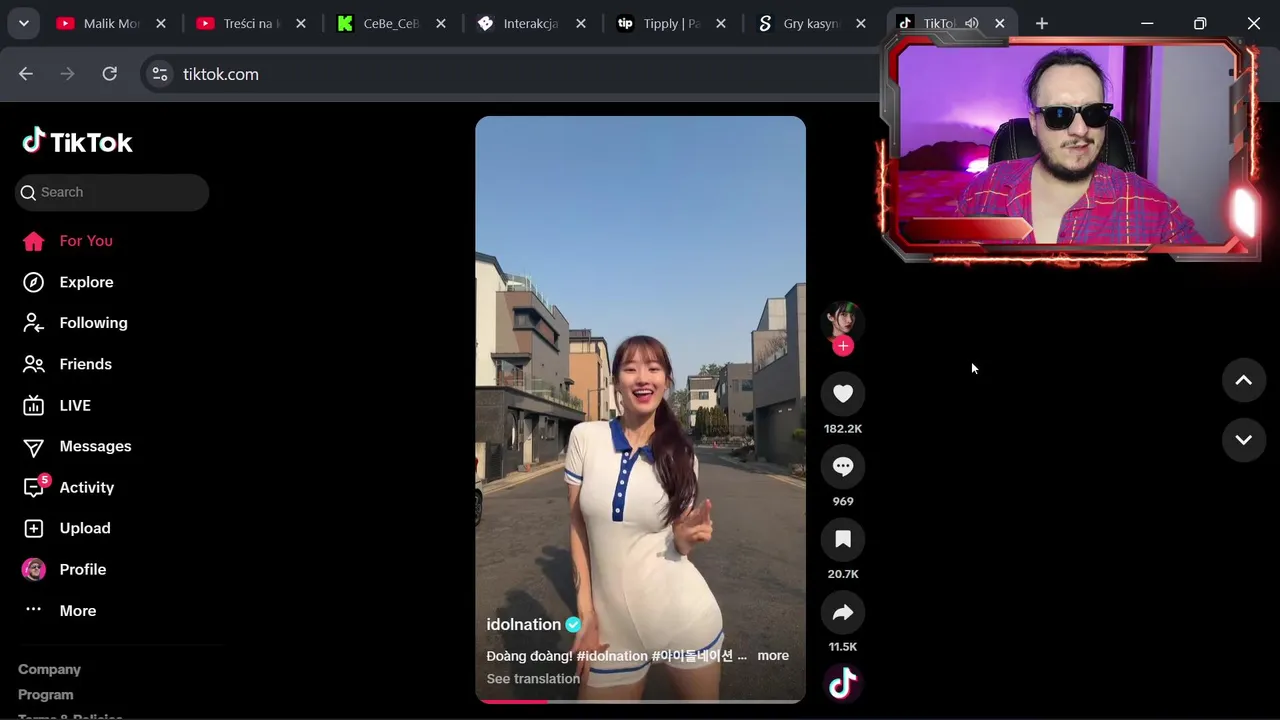Open the creator avatar beside the video
1280x720 pixels.
843,321
